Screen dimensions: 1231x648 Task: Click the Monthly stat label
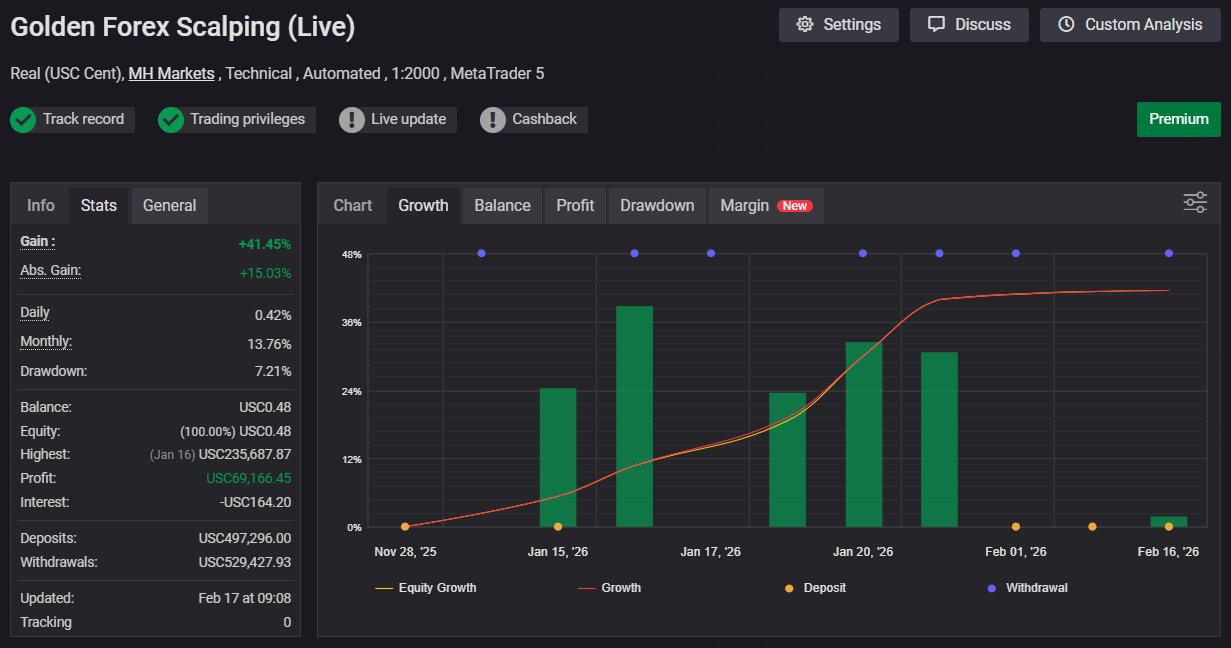click(x=46, y=341)
